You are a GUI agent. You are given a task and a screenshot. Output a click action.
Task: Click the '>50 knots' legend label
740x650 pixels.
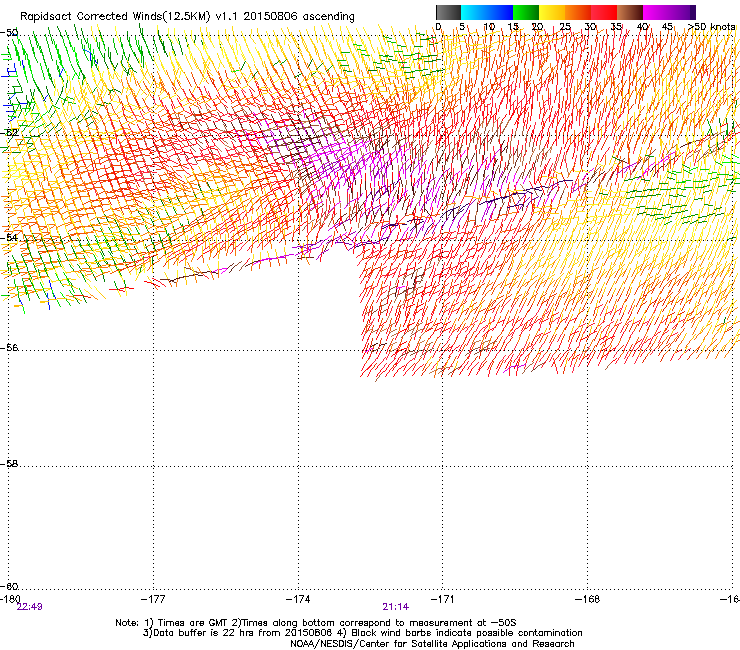[711, 26]
